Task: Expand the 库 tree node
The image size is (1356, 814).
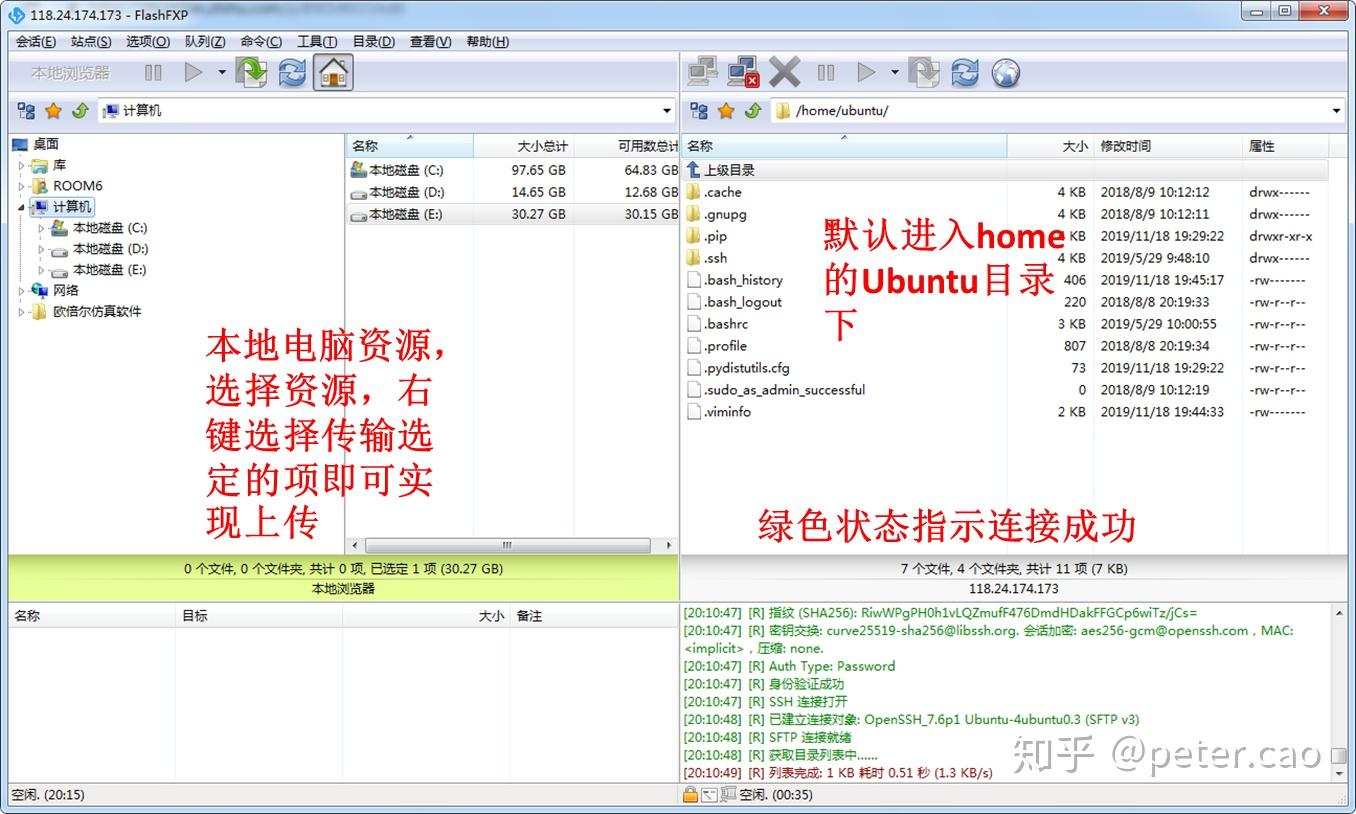Action: pyautogui.click(x=21, y=165)
